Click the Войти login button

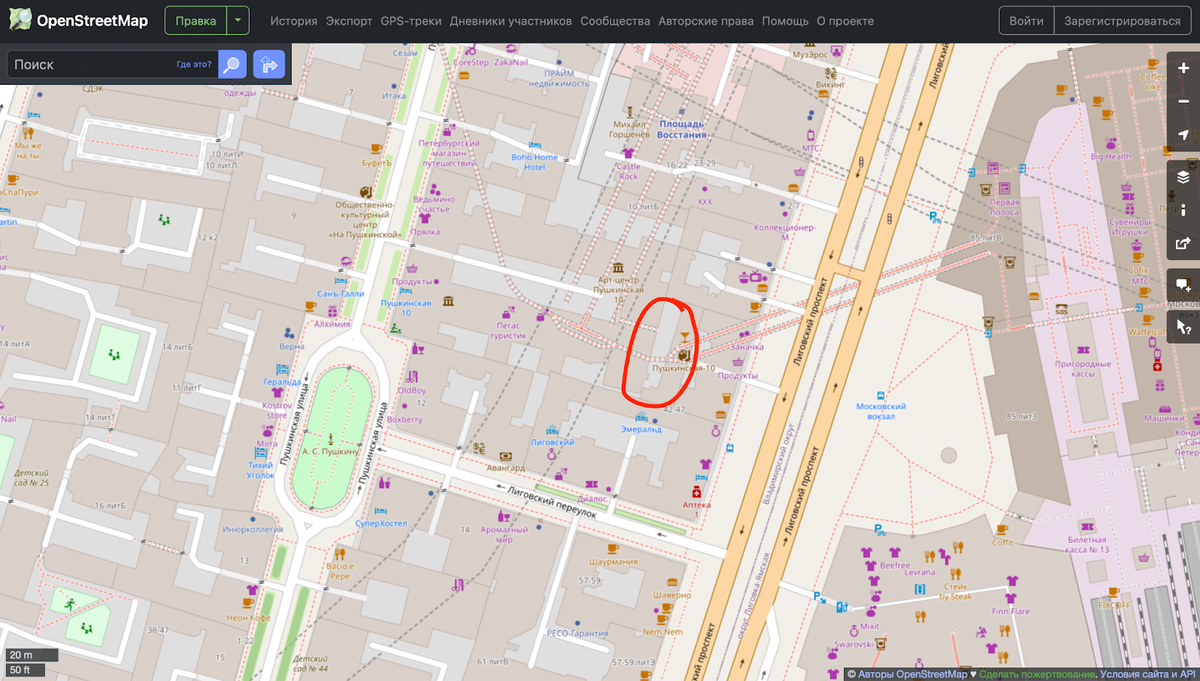[1027, 20]
